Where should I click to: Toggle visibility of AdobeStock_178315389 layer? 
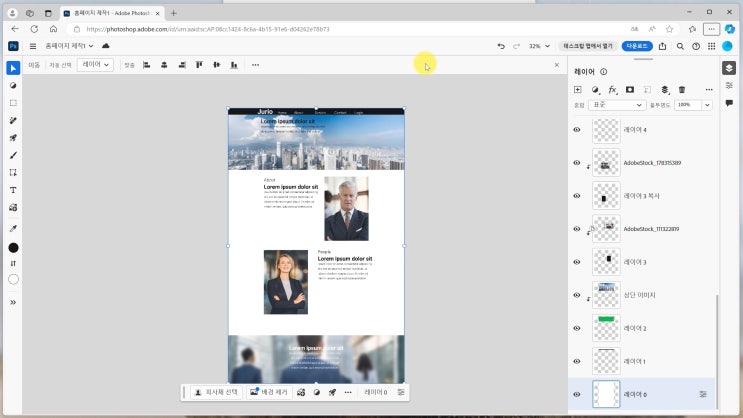click(x=577, y=163)
